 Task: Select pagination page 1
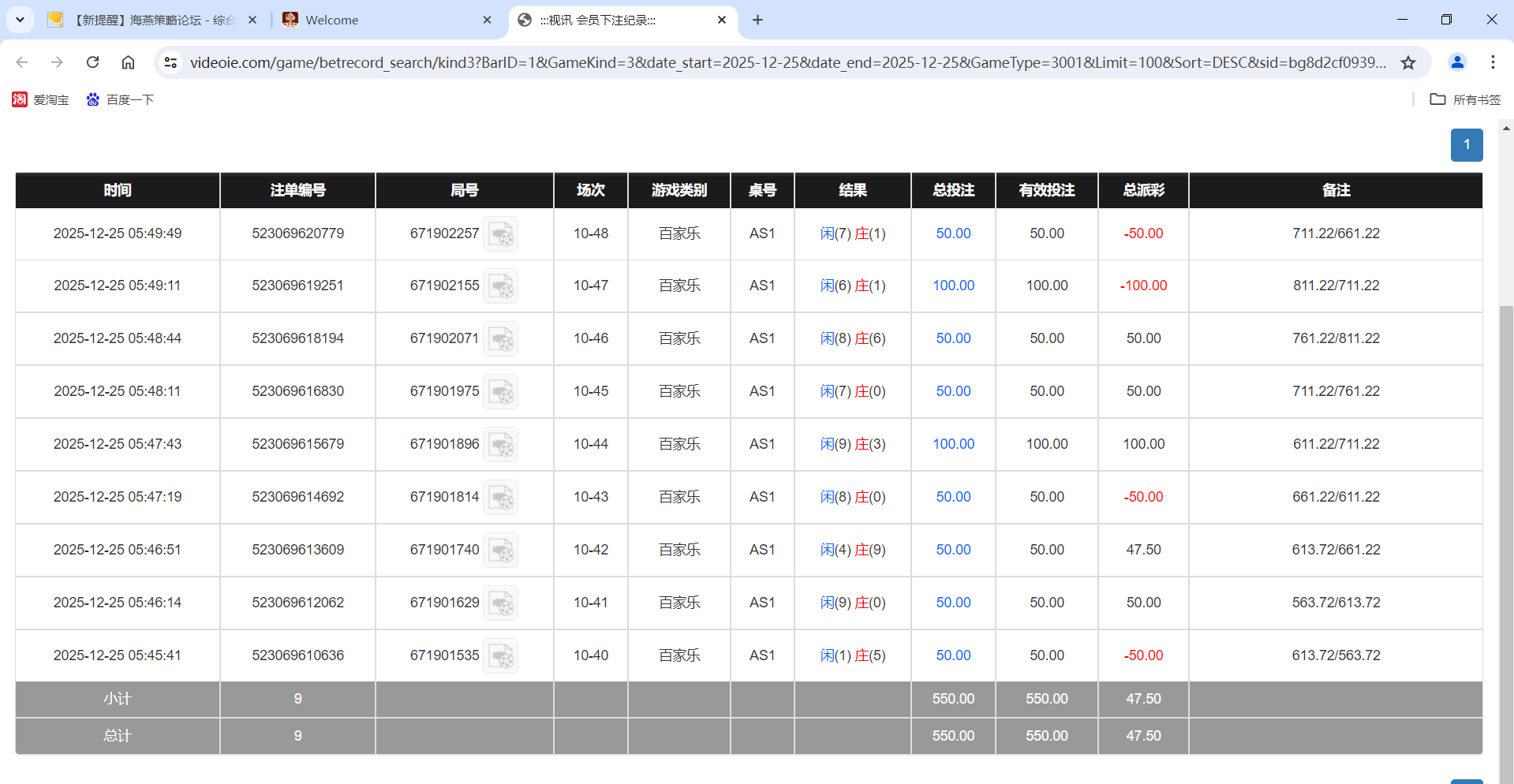1466,145
